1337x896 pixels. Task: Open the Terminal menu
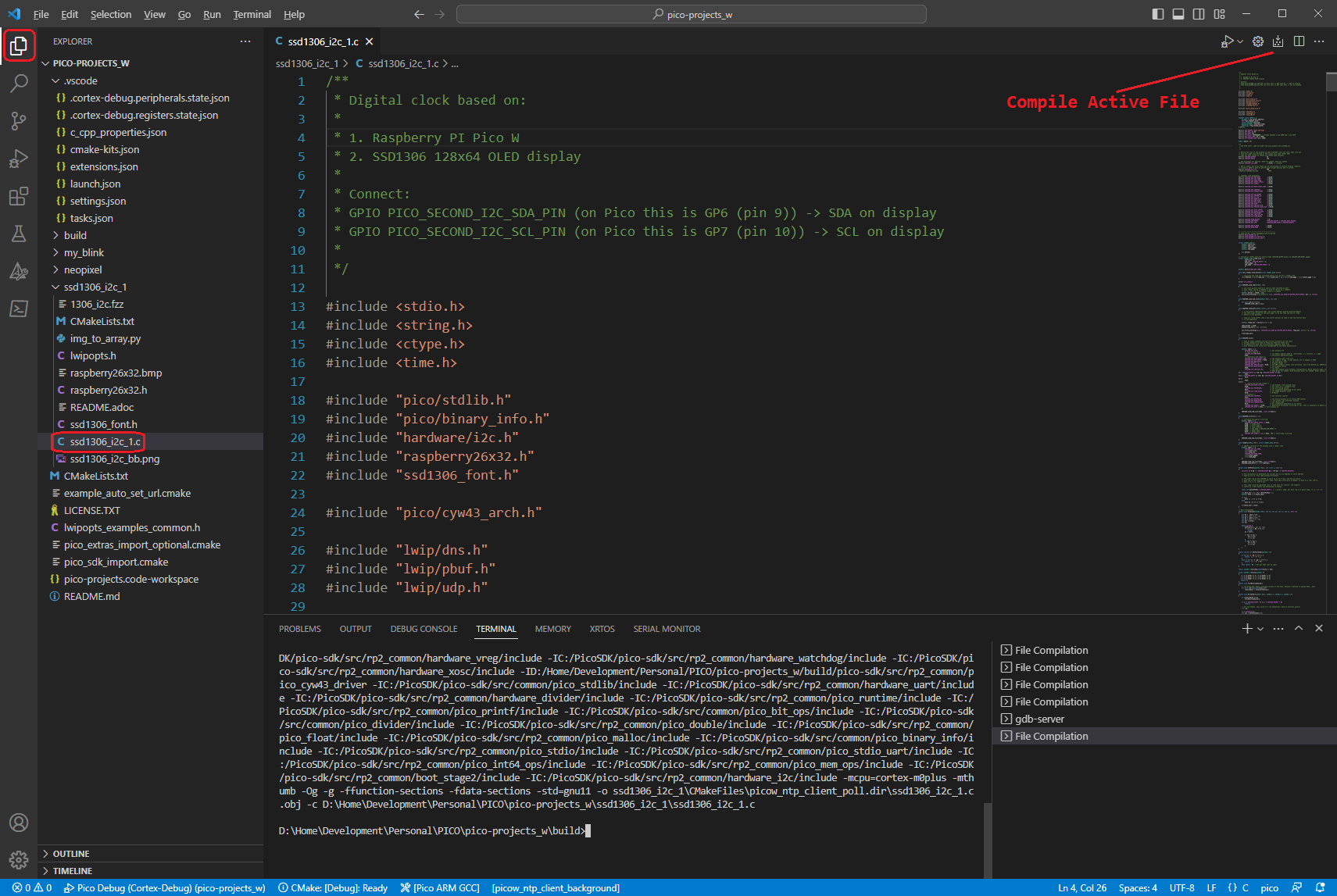[252, 14]
